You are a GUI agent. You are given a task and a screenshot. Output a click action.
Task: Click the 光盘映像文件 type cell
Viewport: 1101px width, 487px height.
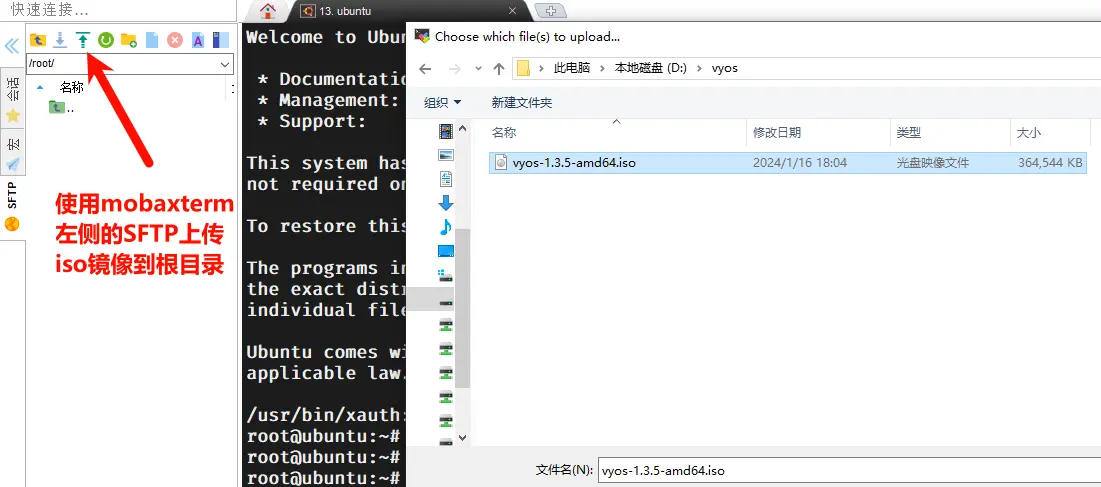coord(932,163)
